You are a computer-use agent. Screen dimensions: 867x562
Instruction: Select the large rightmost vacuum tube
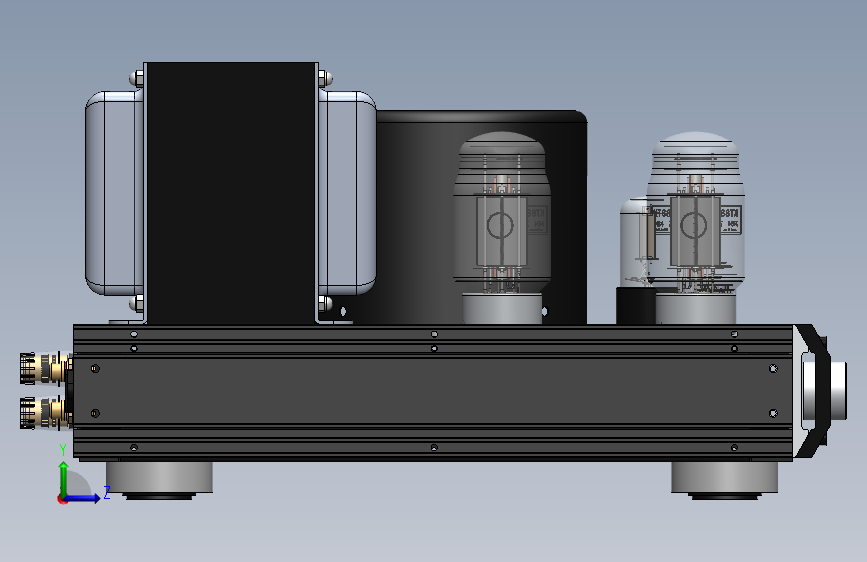(x=696, y=227)
